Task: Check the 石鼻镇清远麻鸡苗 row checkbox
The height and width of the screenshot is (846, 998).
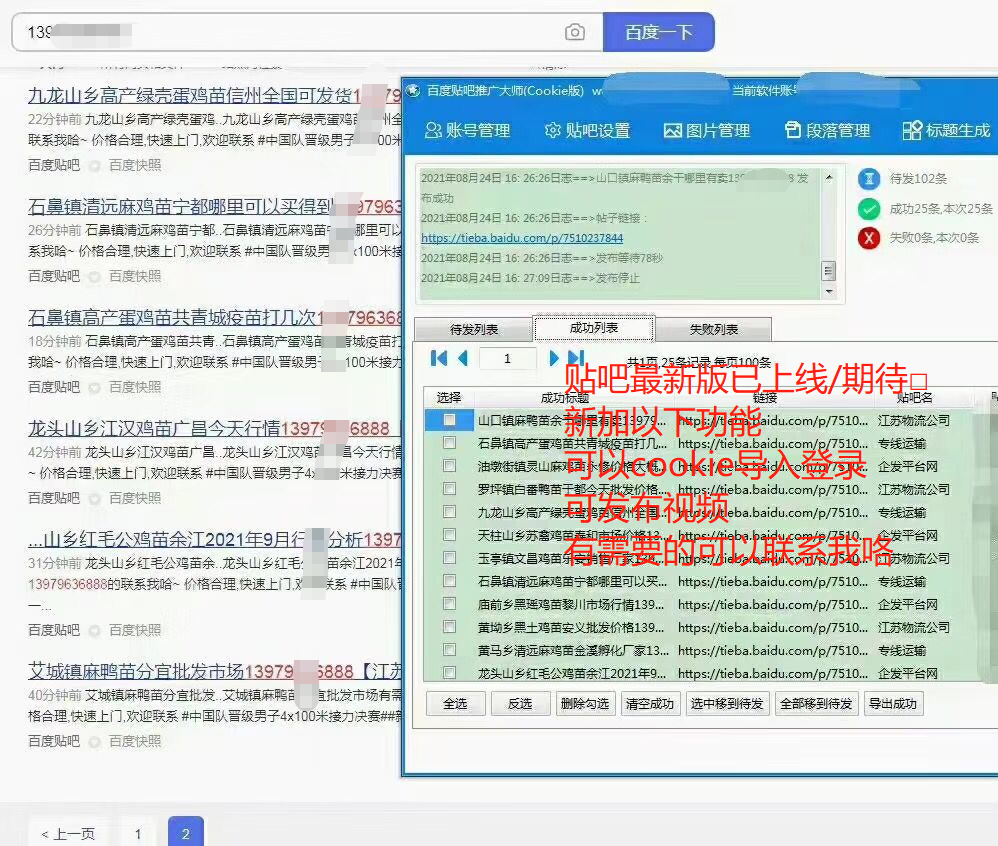Action: pos(449,581)
